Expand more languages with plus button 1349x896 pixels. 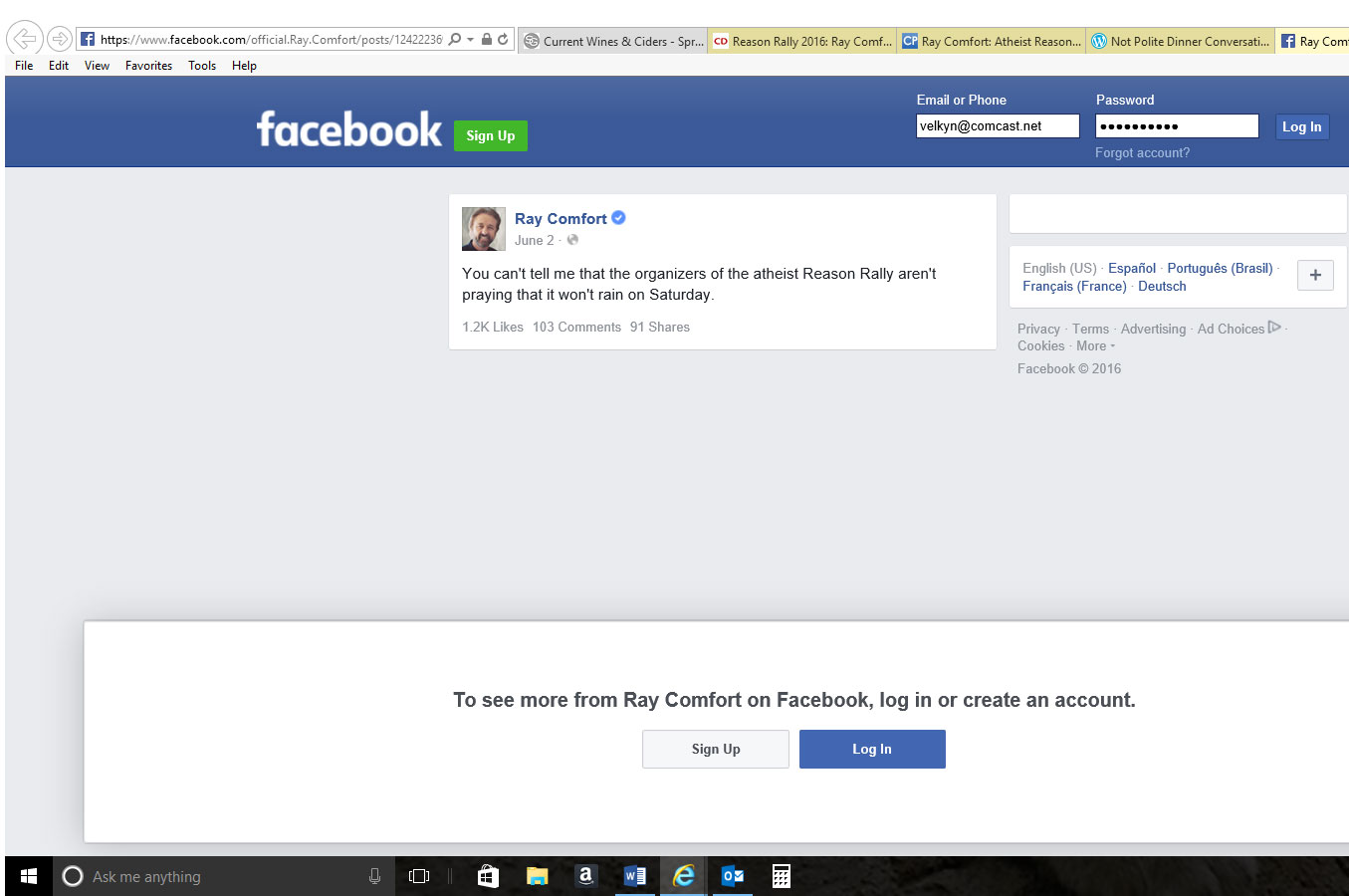(1315, 276)
